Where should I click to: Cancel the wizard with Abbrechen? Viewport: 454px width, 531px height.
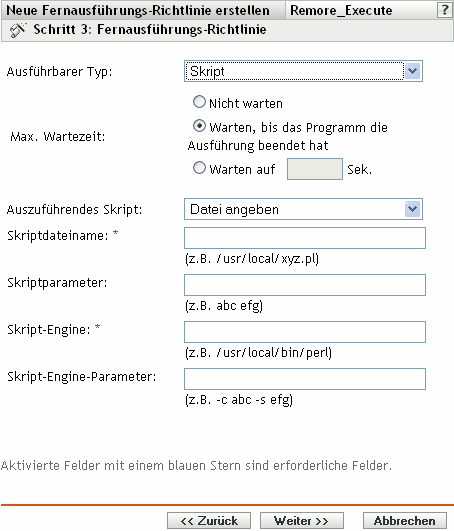tap(405, 521)
